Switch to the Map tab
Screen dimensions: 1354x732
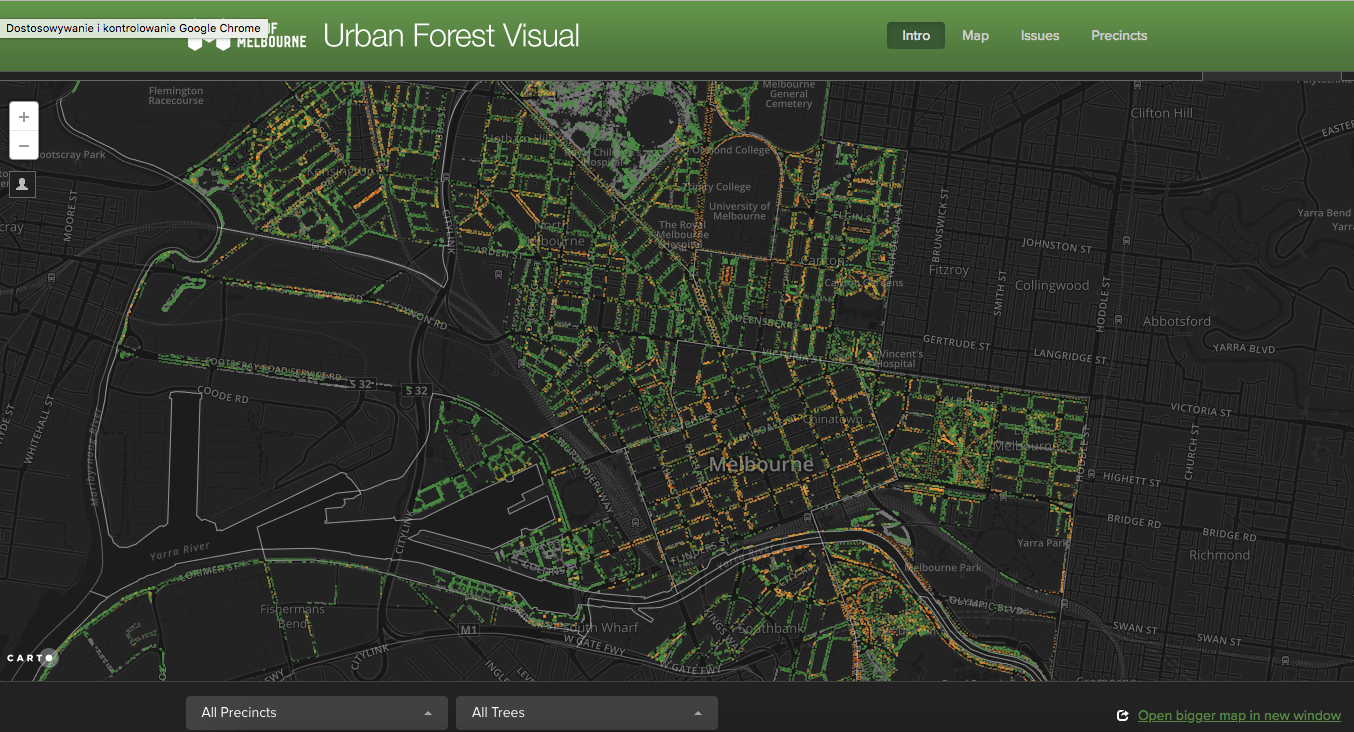pyautogui.click(x=975, y=35)
